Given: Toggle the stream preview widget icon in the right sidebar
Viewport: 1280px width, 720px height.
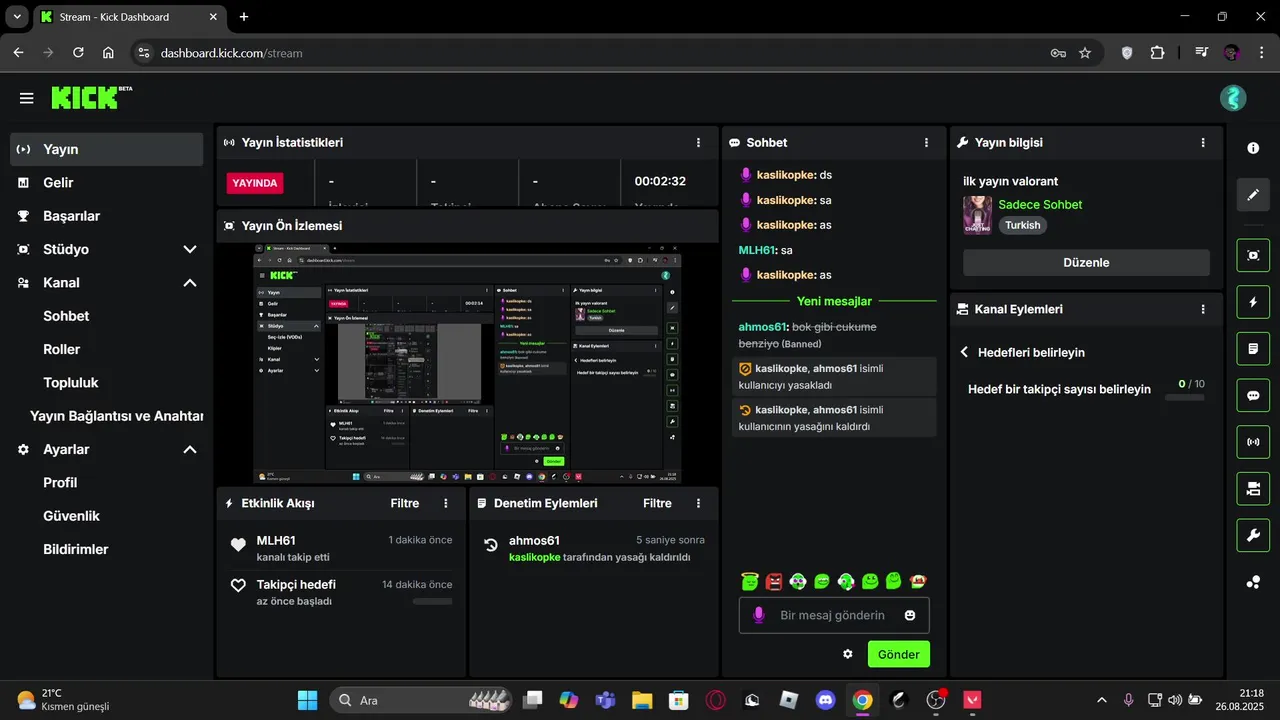Looking at the screenshot, I should [x=1253, y=255].
